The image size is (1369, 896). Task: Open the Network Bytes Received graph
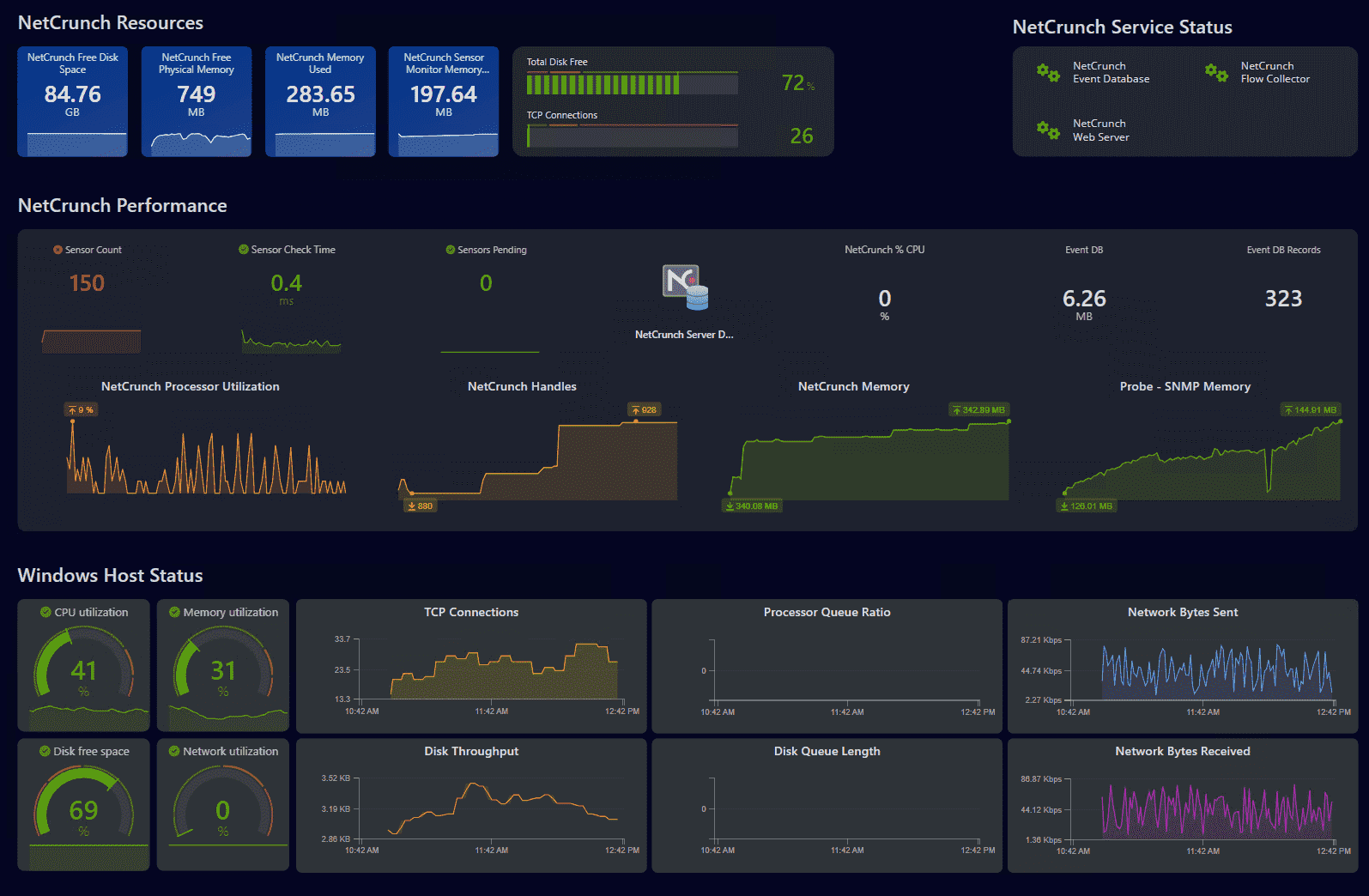coord(1183,805)
